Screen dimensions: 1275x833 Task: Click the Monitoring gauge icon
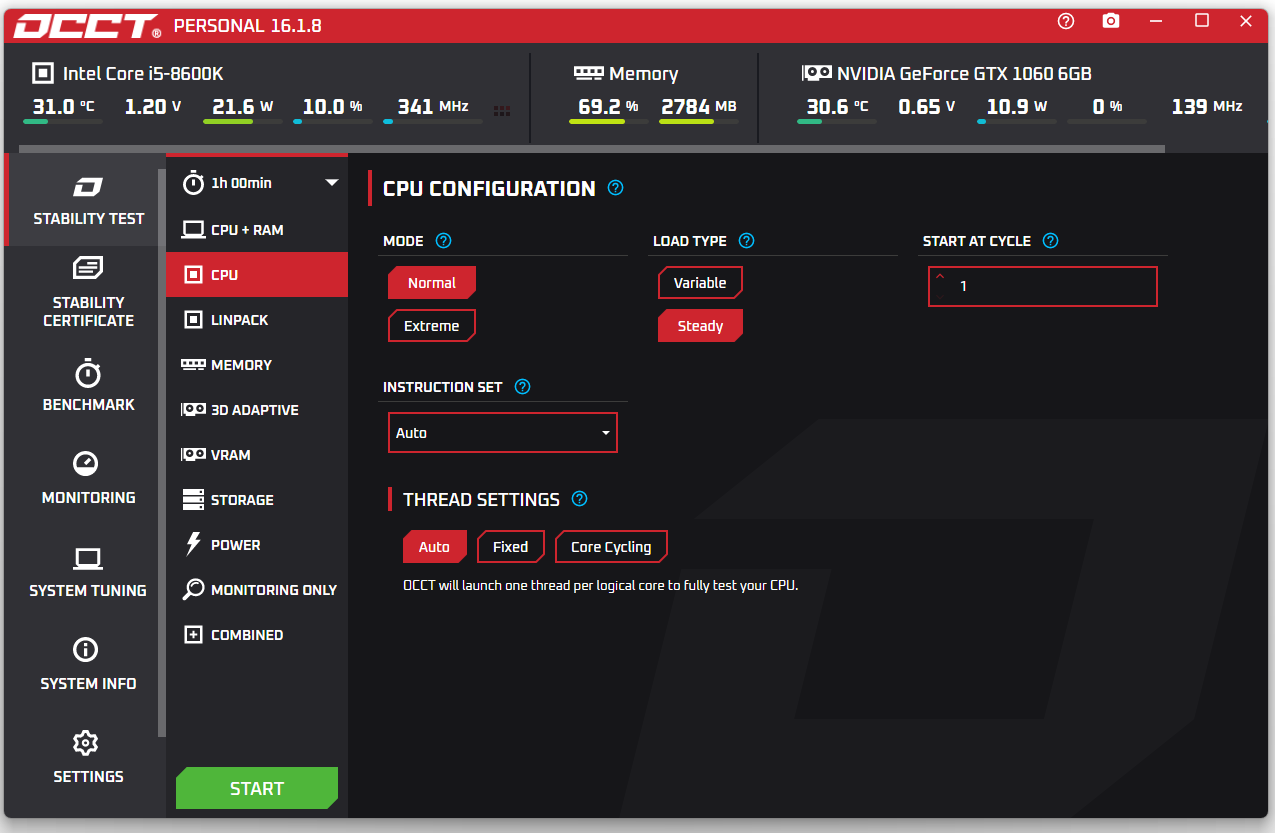coord(86,463)
